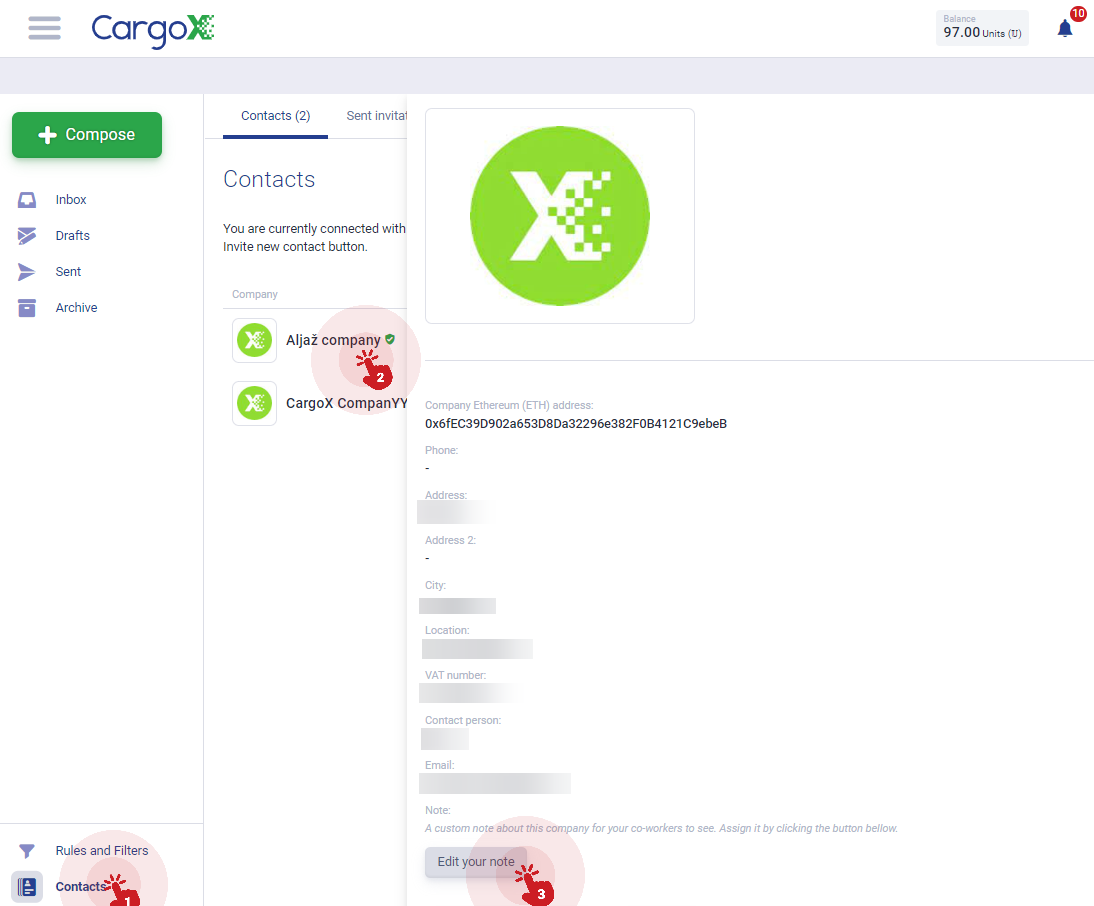Click the Edit your note button

point(476,861)
